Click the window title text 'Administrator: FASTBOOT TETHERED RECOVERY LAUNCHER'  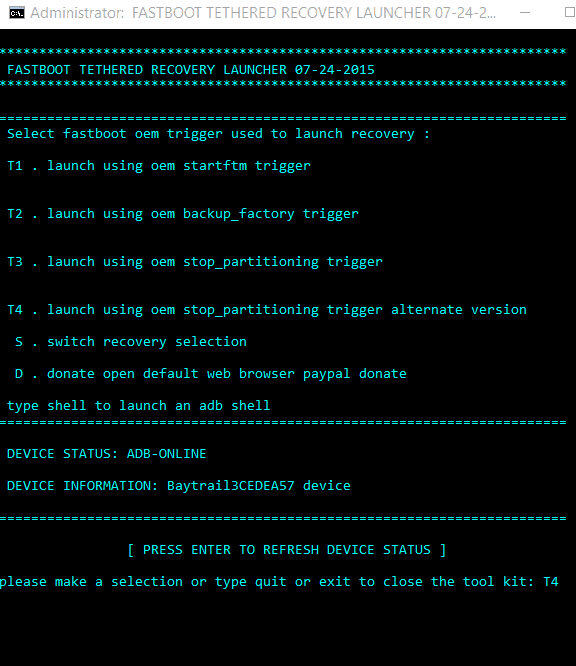tap(263, 13)
